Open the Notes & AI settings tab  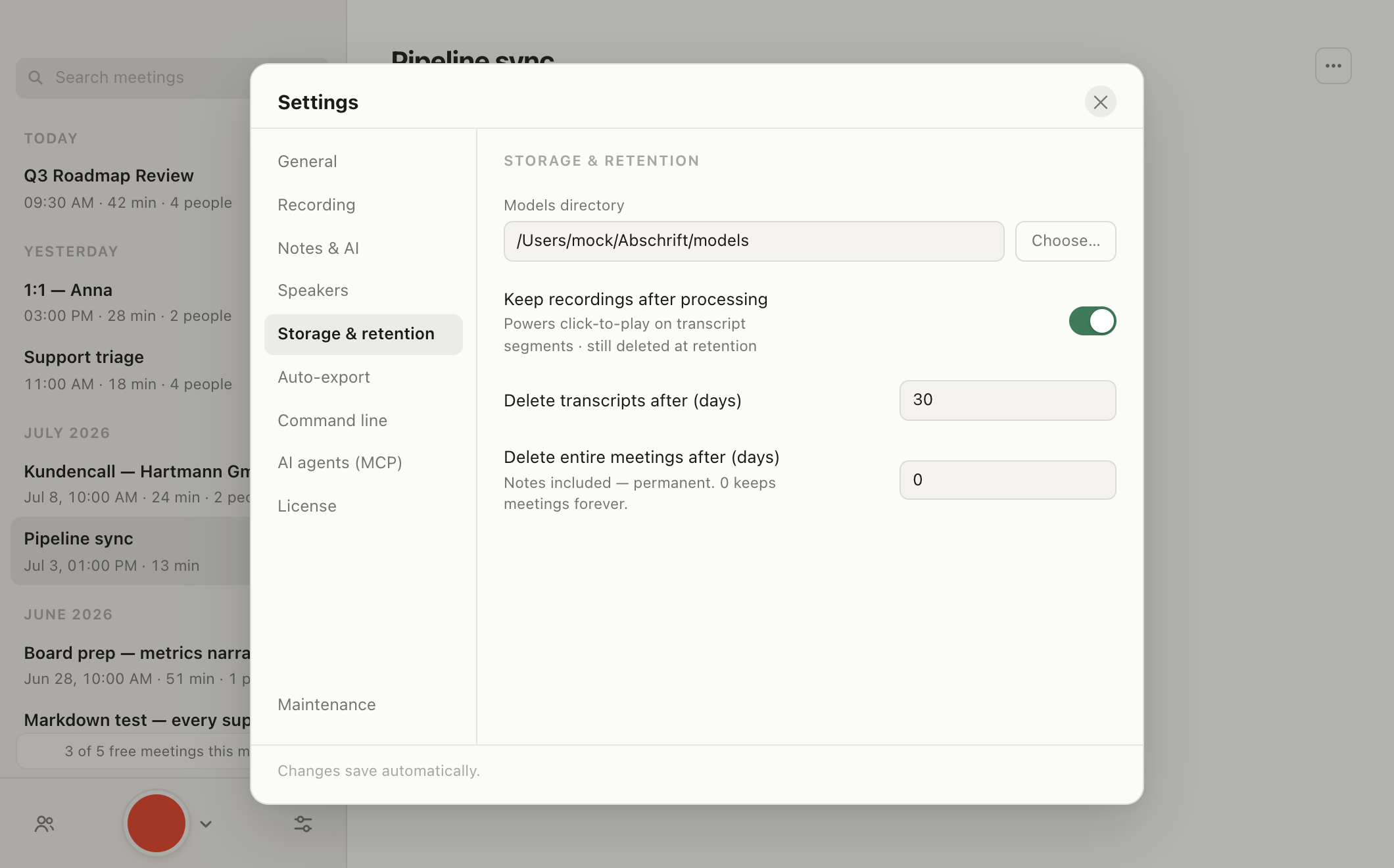click(364, 248)
